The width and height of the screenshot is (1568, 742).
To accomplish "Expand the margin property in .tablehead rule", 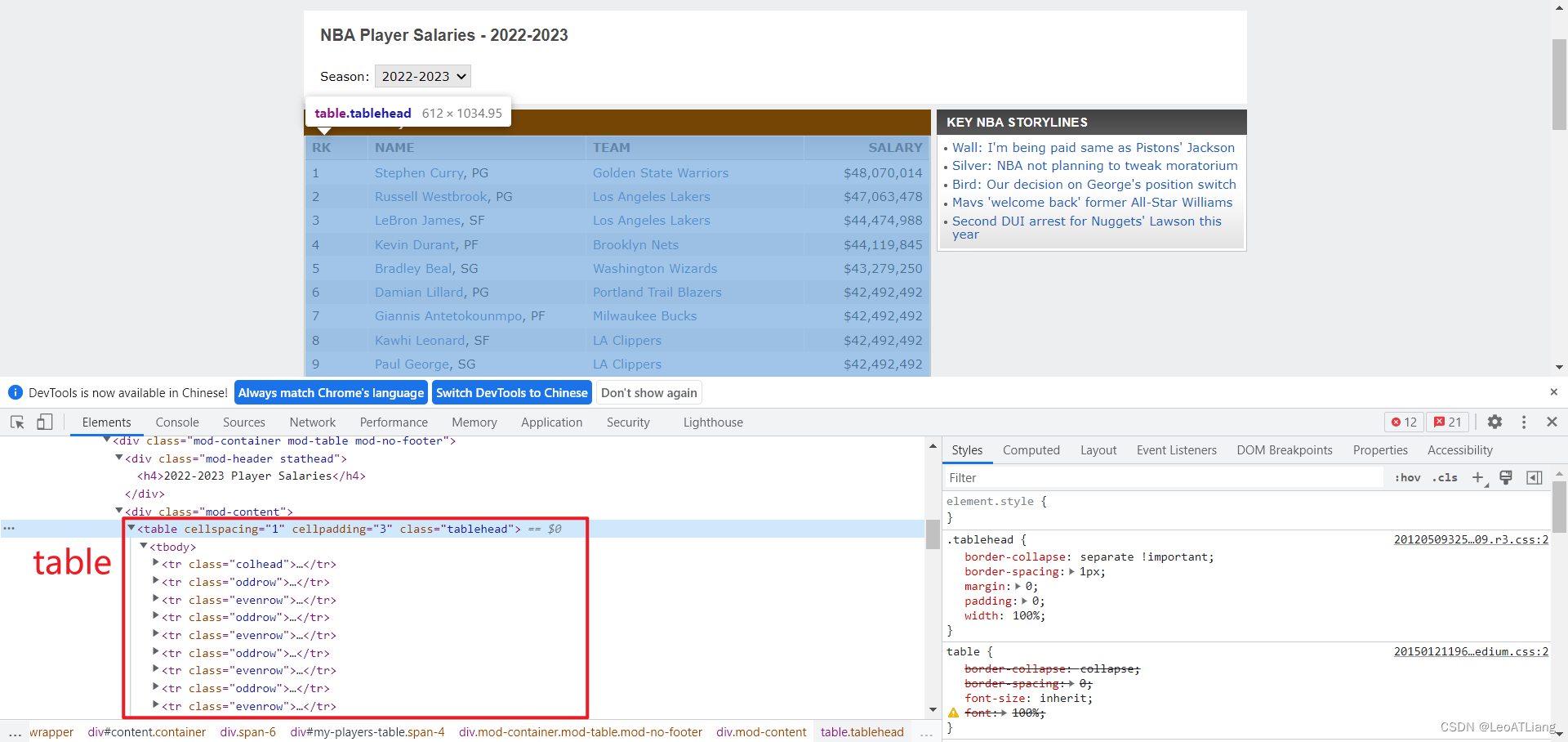I will click(1018, 586).
